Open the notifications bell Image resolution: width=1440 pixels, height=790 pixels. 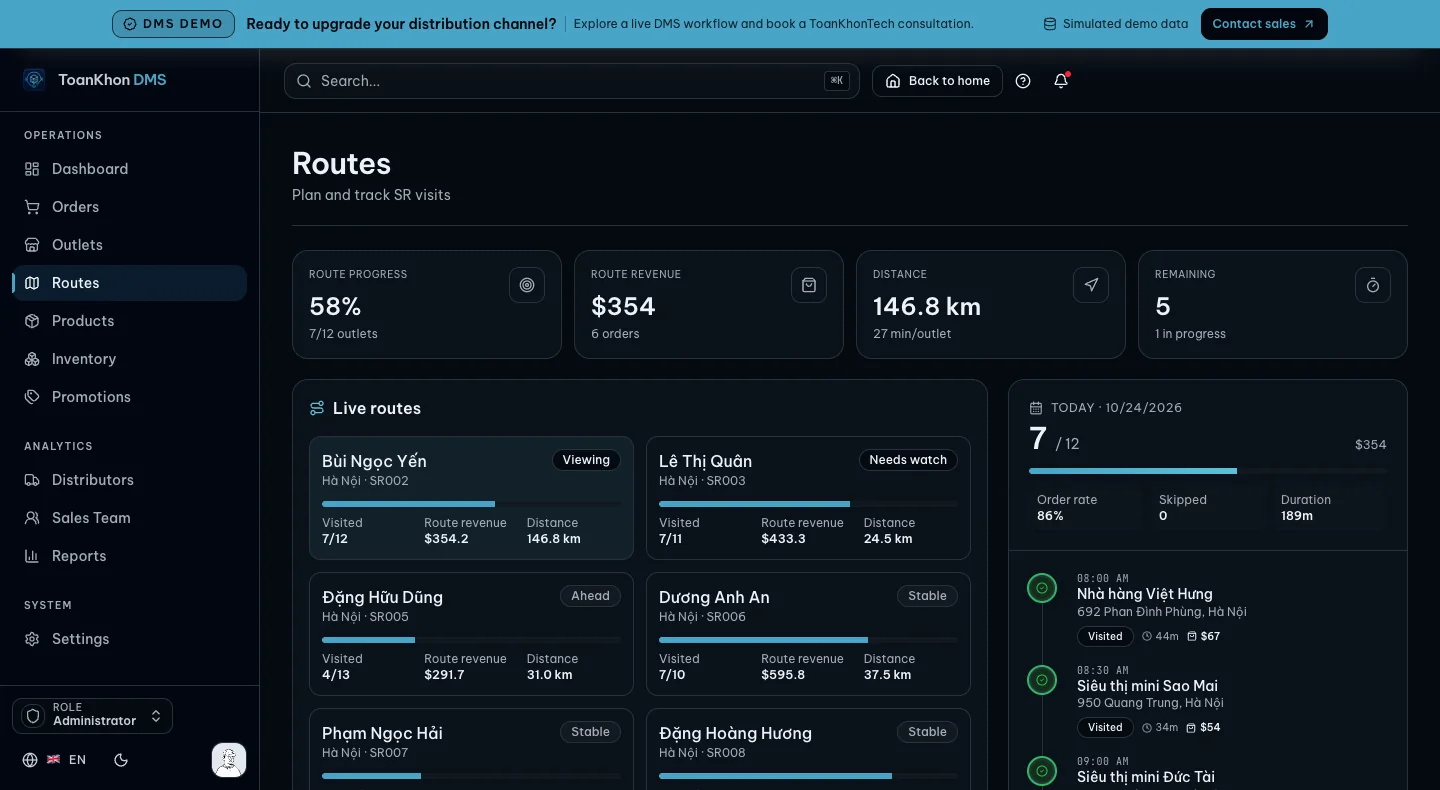coord(1061,81)
